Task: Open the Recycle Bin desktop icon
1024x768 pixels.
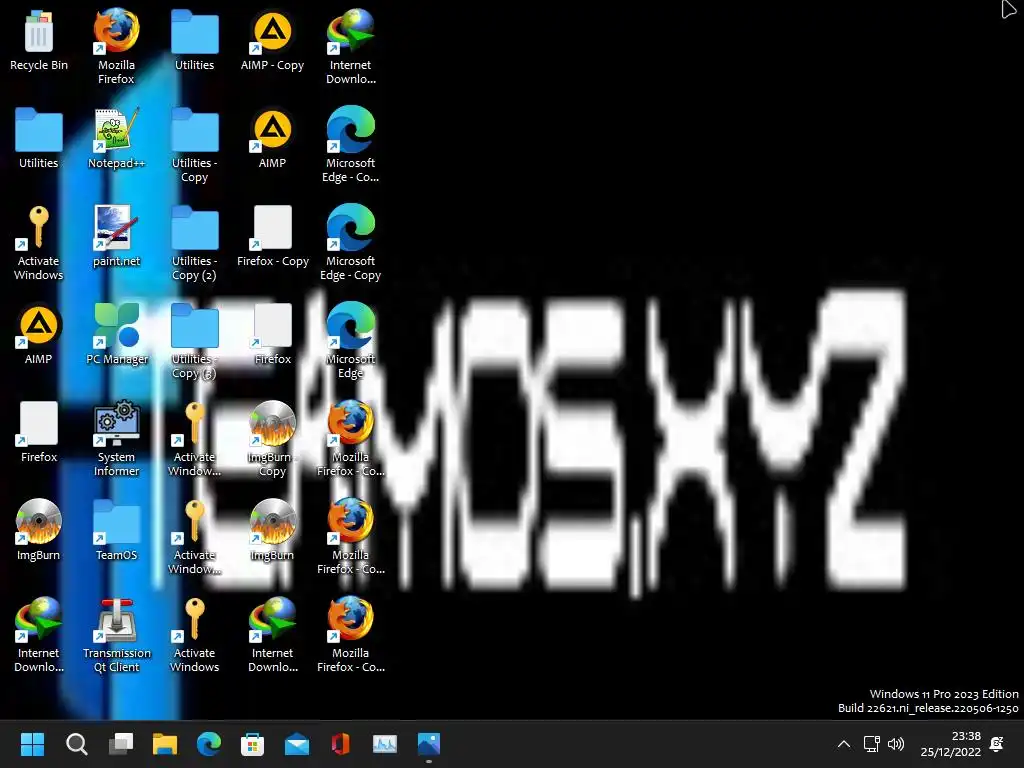Action: pyautogui.click(x=39, y=40)
